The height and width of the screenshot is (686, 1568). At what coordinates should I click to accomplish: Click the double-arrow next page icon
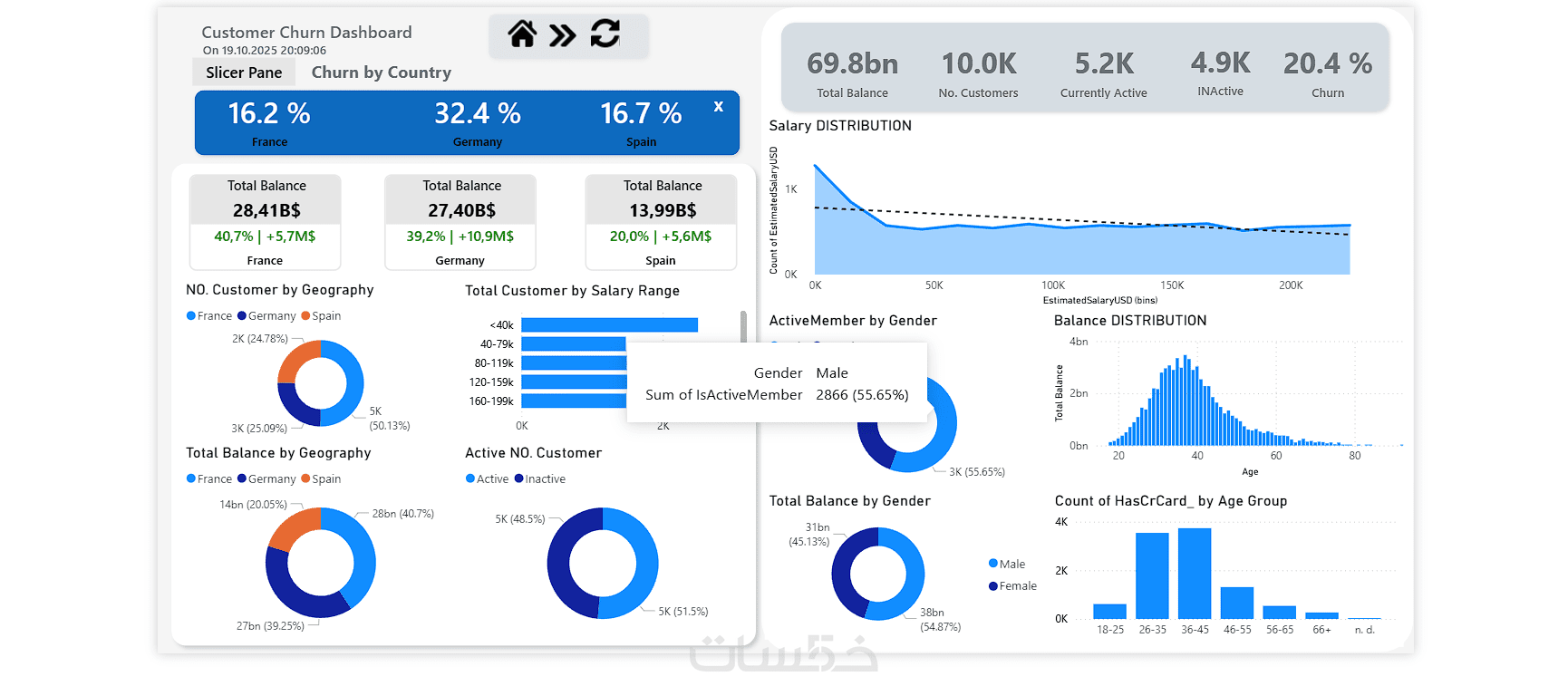pyautogui.click(x=563, y=35)
